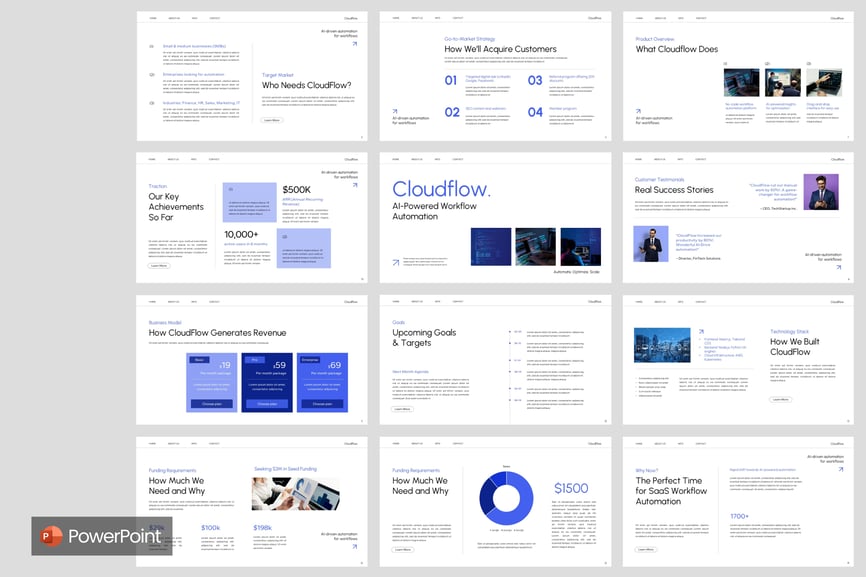Click CONTACT on the Go-to-Market slide navigation

point(458,18)
